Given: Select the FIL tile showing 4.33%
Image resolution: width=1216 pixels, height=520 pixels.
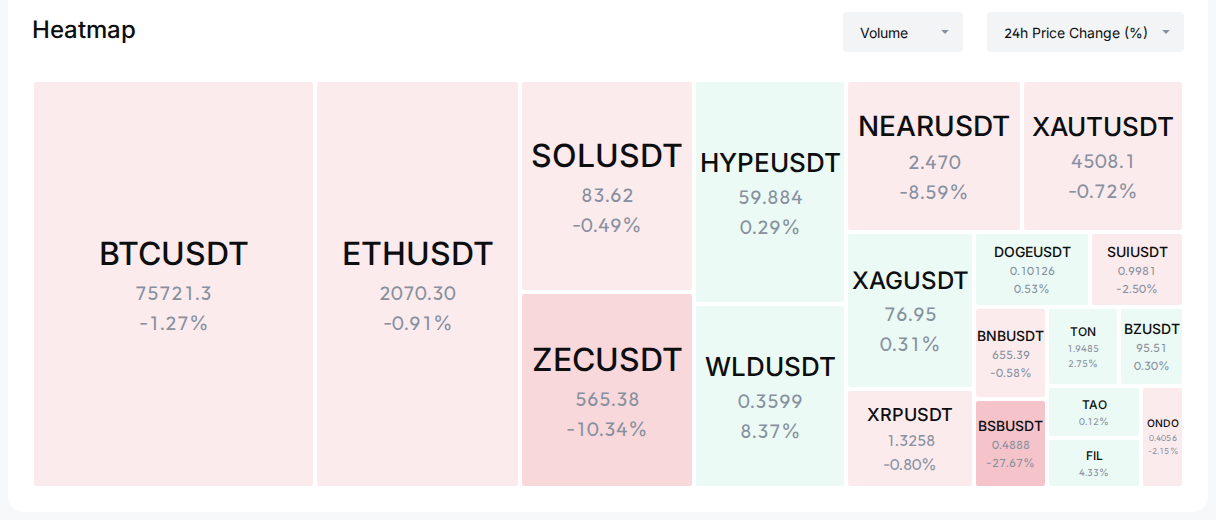Looking at the screenshot, I should coord(1094,463).
